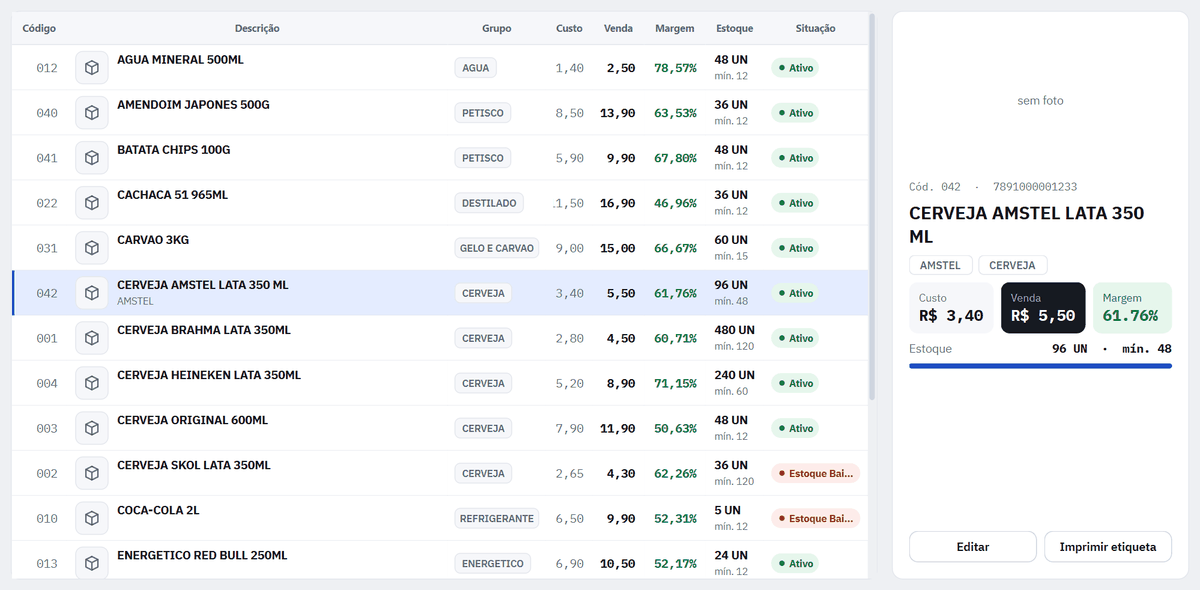Select the CERVEJA HEINEKEN LATA 350ML product name
1200x590 pixels.
(x=209, y=375)
